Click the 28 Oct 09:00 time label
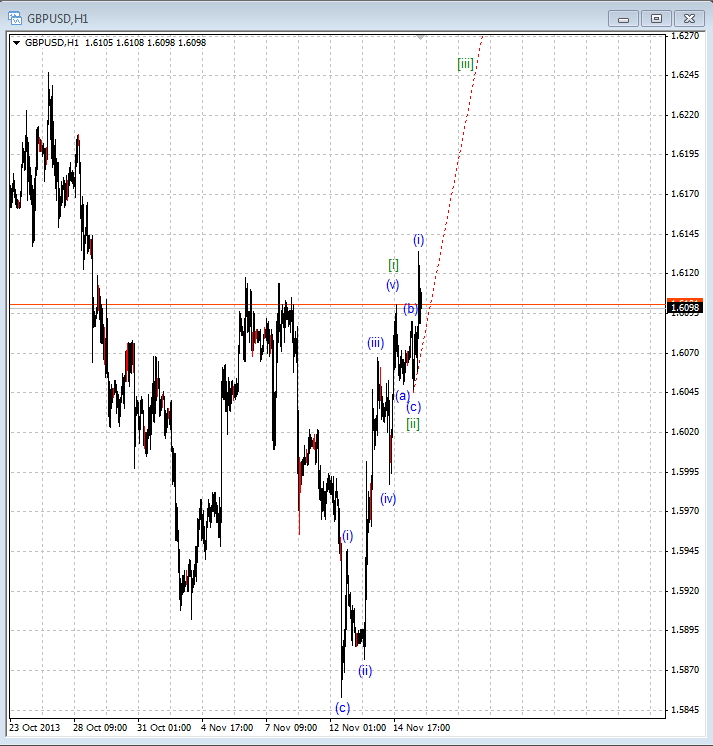 pyautogui.click(x=100, y=727)
